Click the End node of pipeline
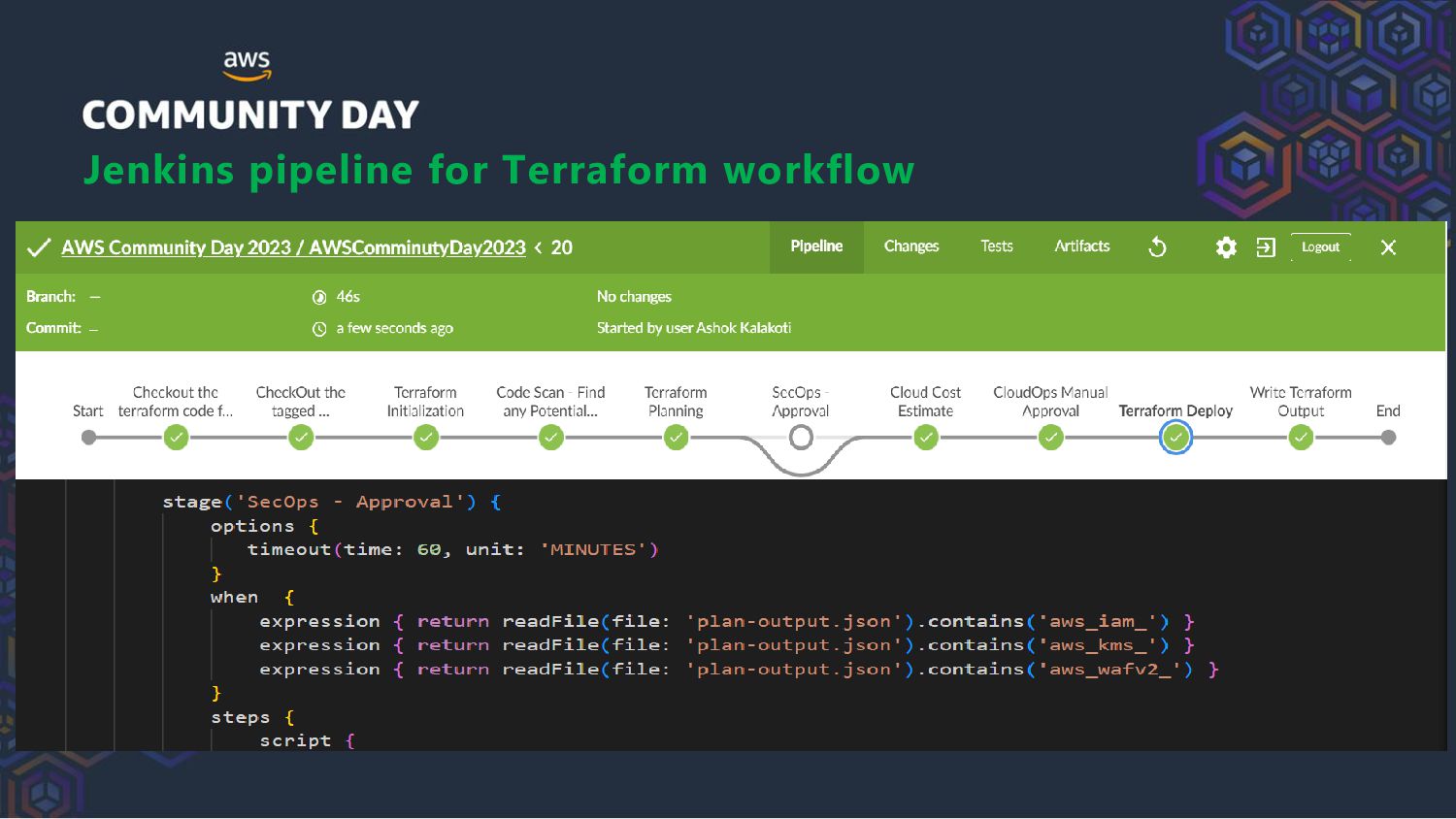 click(1388, 438)
